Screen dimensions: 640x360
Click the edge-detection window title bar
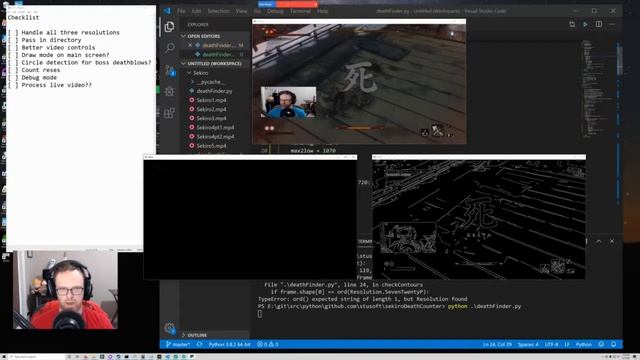point(479,157)
